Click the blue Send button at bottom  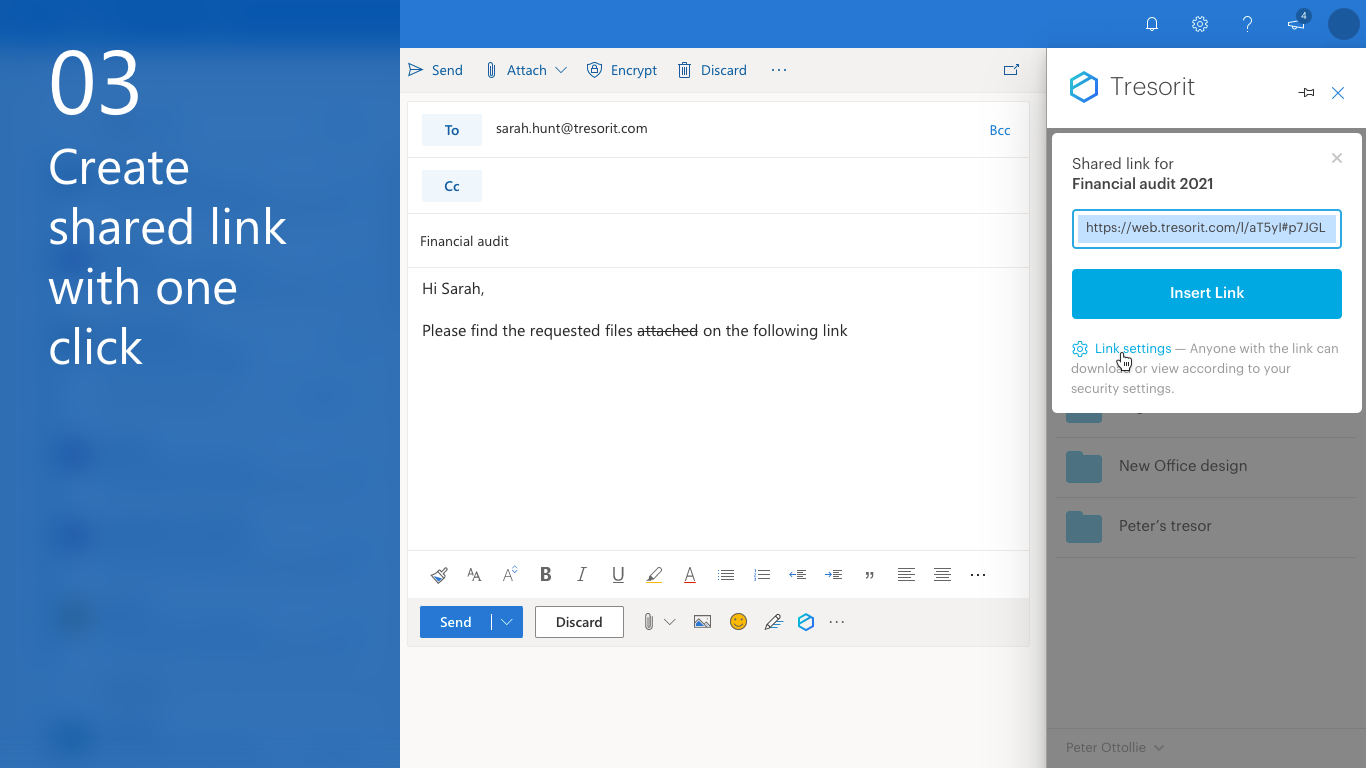456,622
